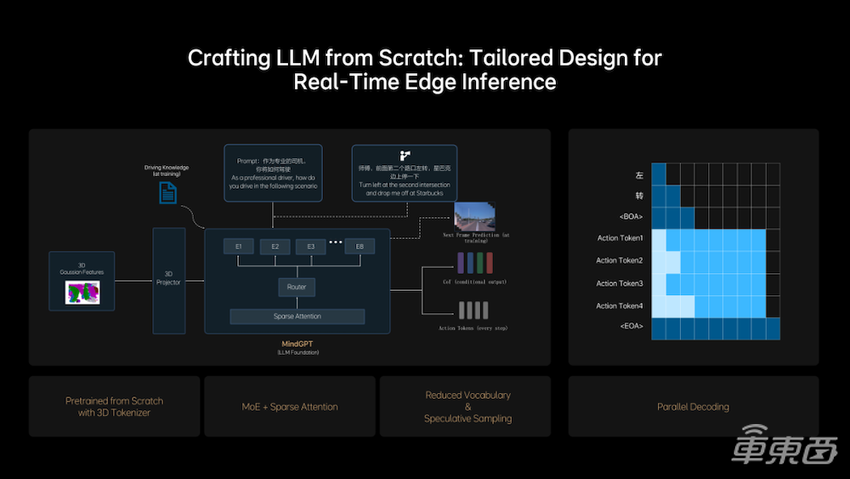Image resolution: width=850 pixels, height=479 pixels.
Task: Select the E3 expert block
Action: [309, 246]
